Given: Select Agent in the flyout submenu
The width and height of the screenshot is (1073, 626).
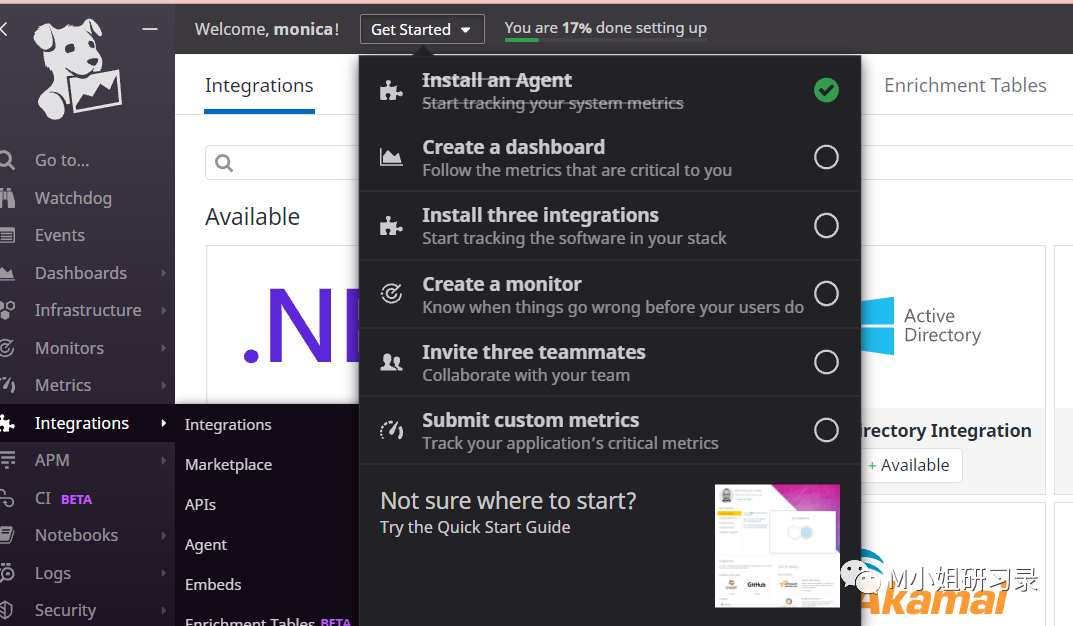Looking at the screenshot, I should click(x=205, y=545).
